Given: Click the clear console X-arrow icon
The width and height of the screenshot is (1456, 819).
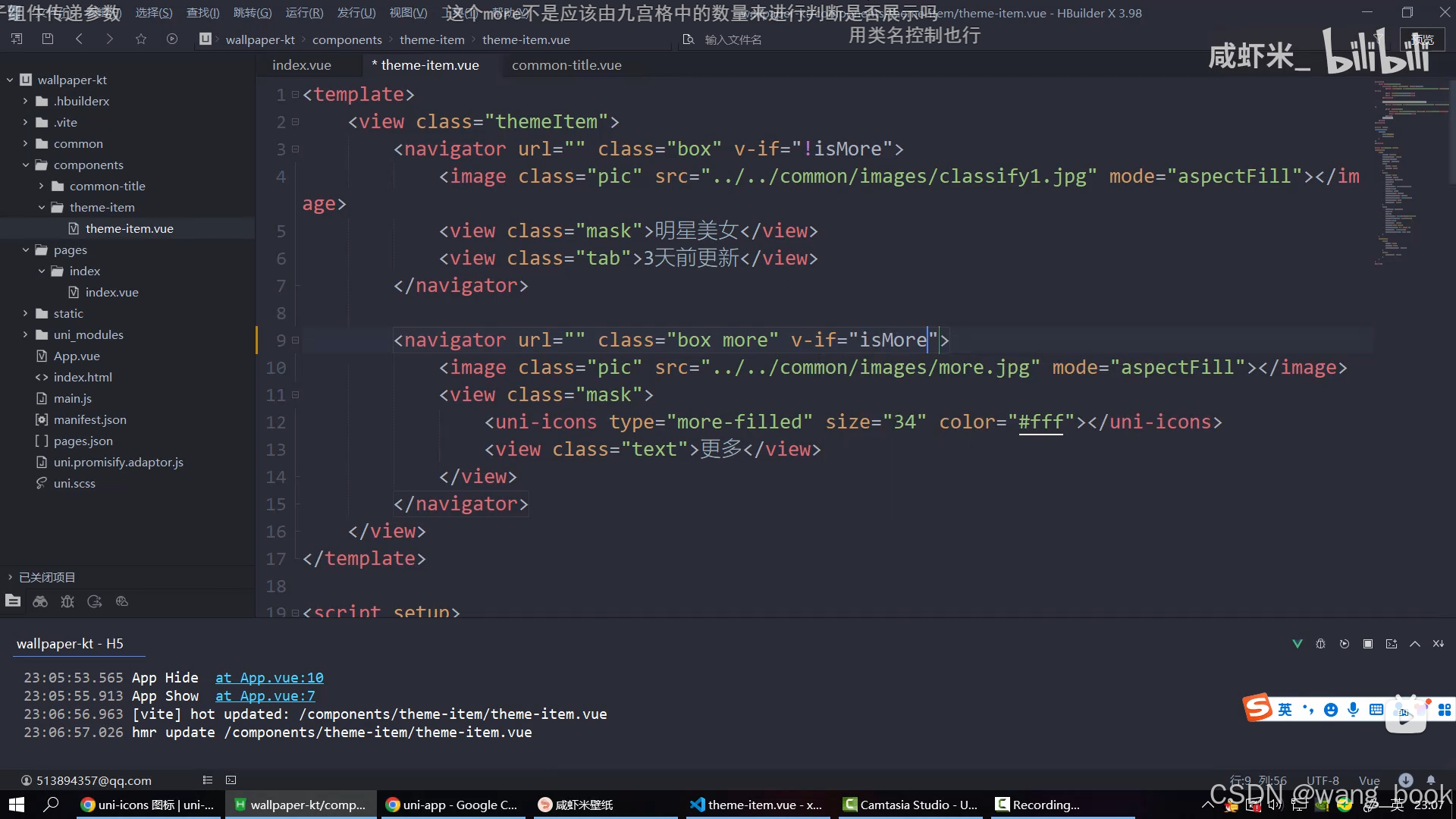Looking at the screenshot, I should [1439, 644].
